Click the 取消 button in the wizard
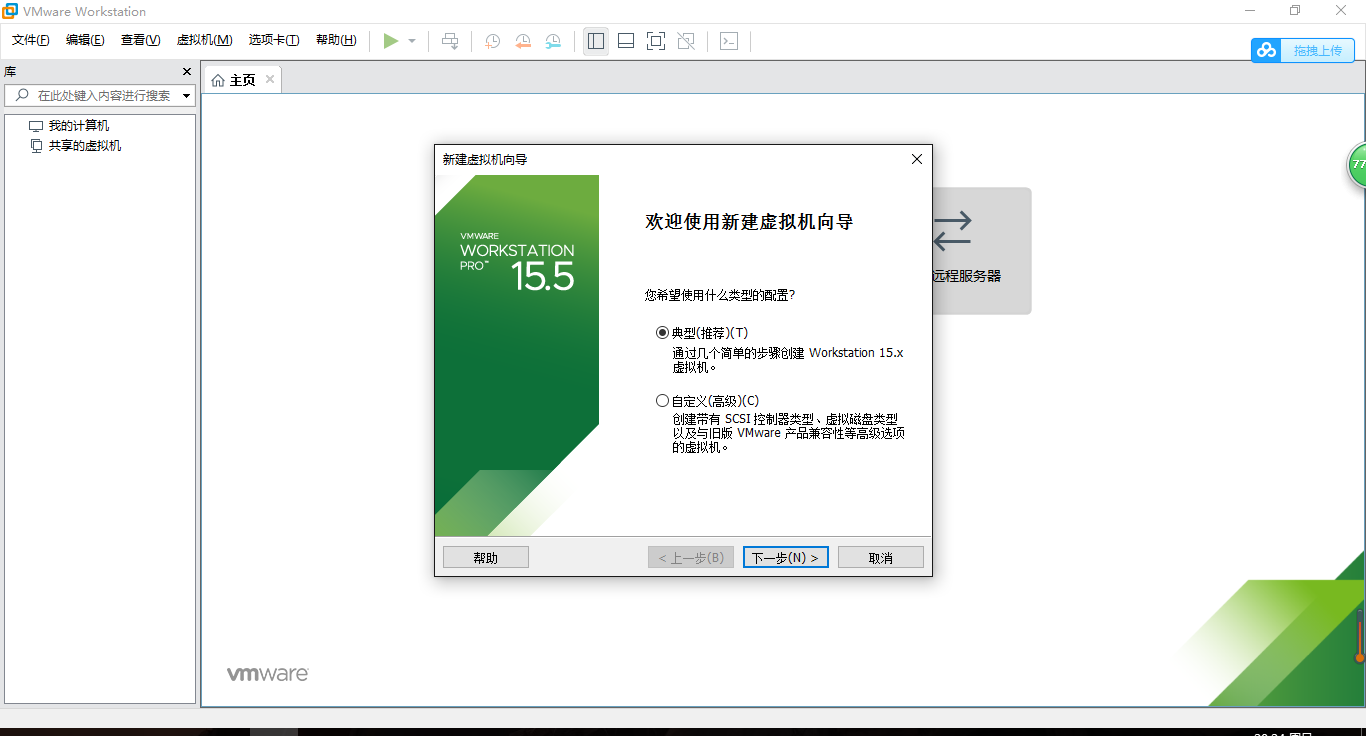Viewport: 1366px width, 736px height. point(881,557)
